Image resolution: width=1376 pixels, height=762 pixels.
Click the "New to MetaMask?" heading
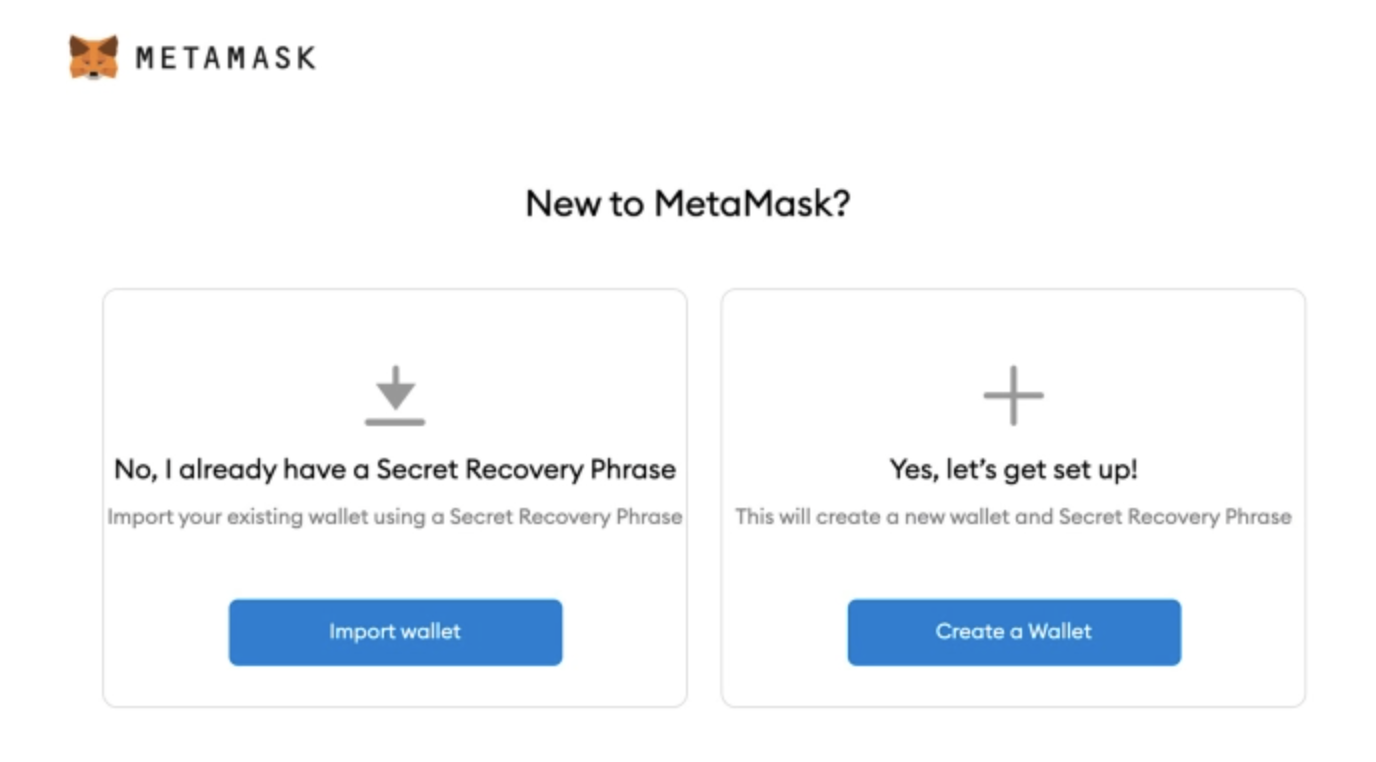tap(687, 204)
